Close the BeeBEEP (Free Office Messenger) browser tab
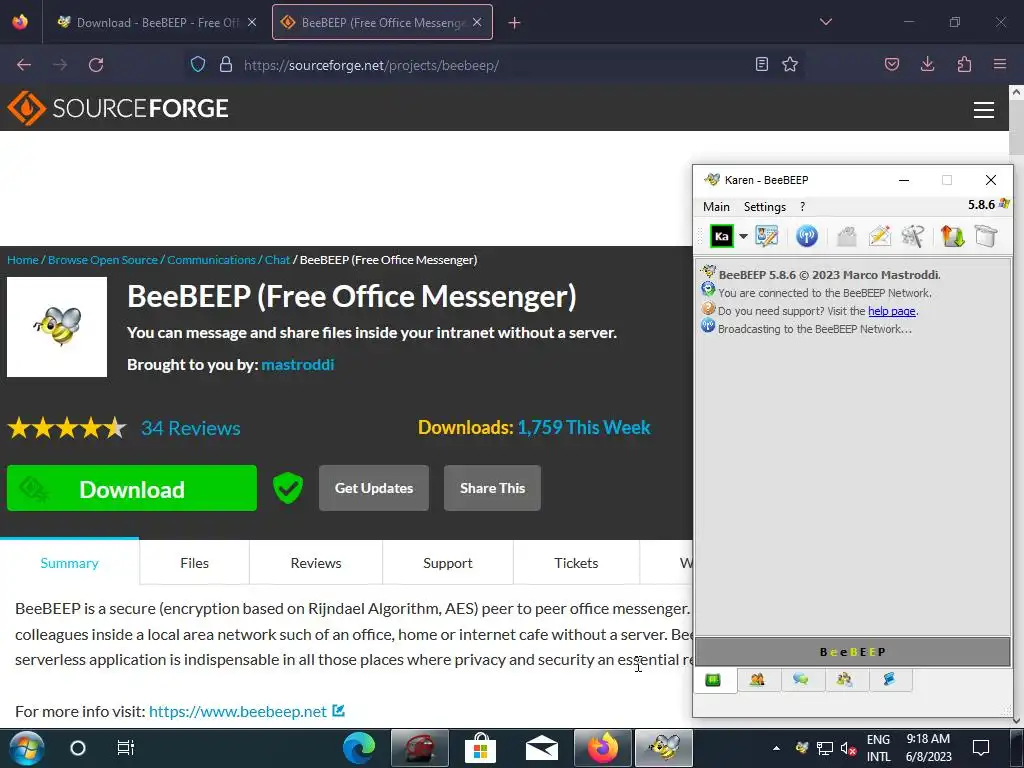The height and width of the screenshot is (768, 1024). 477,22
